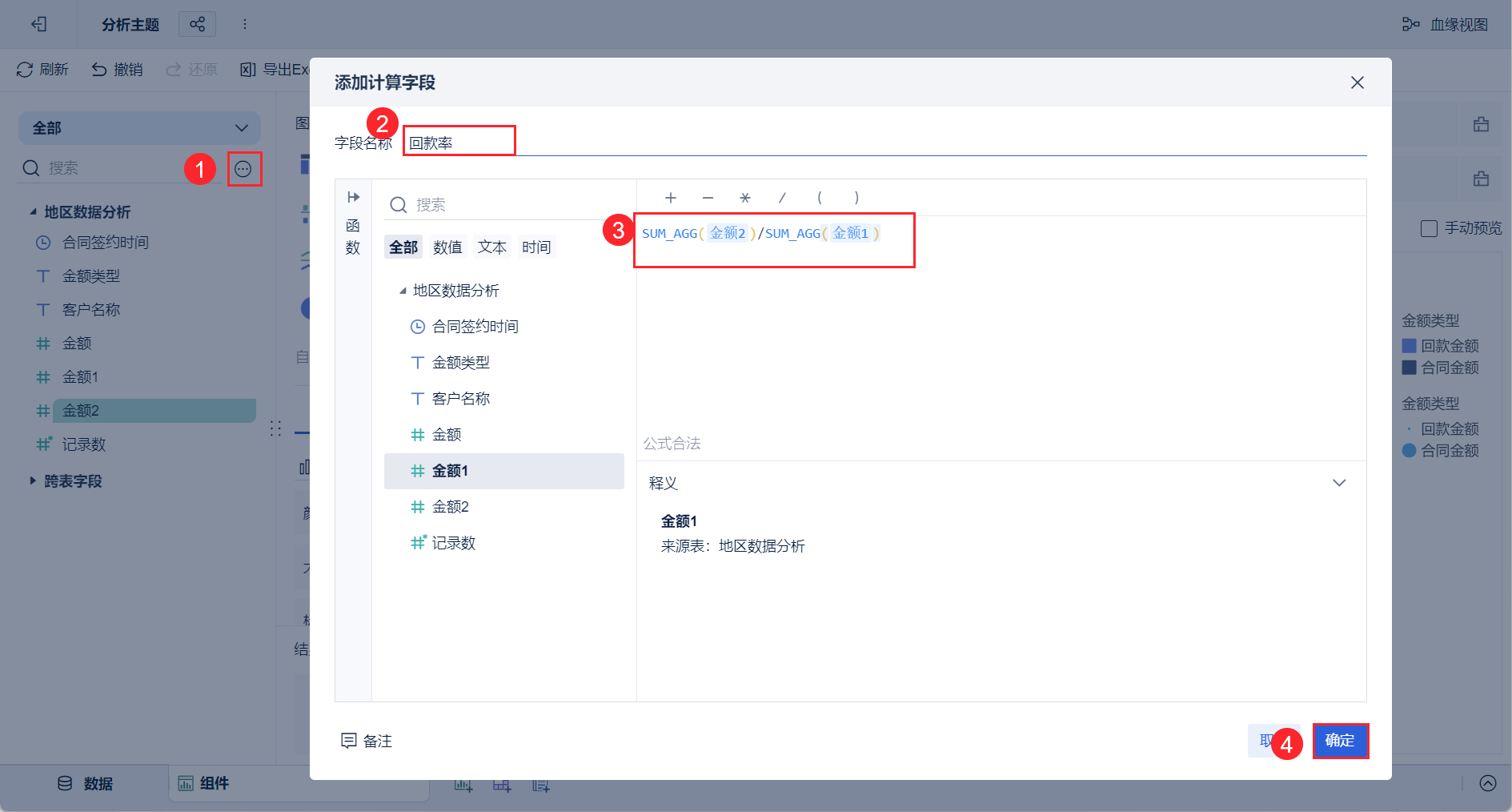Insert multiply operator into formula
Screen dimensions: 1512x812
(x=745, y=198)
